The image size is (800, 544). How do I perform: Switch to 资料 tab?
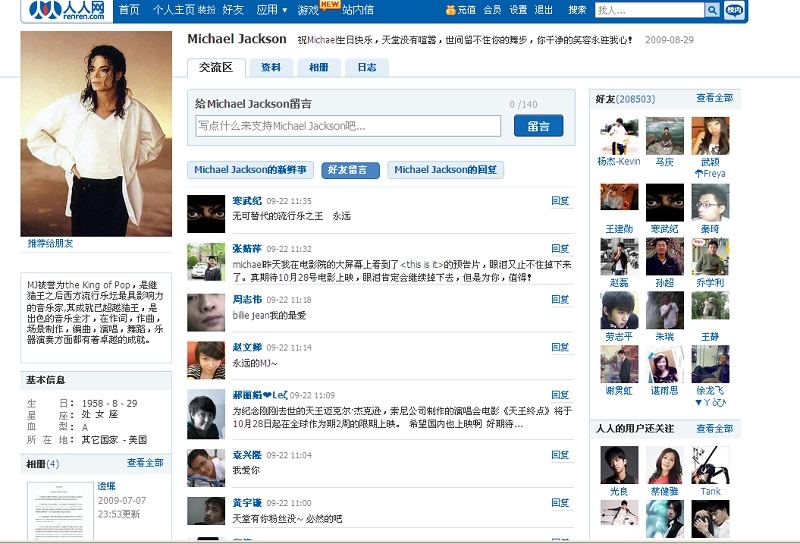coord(271,67)
